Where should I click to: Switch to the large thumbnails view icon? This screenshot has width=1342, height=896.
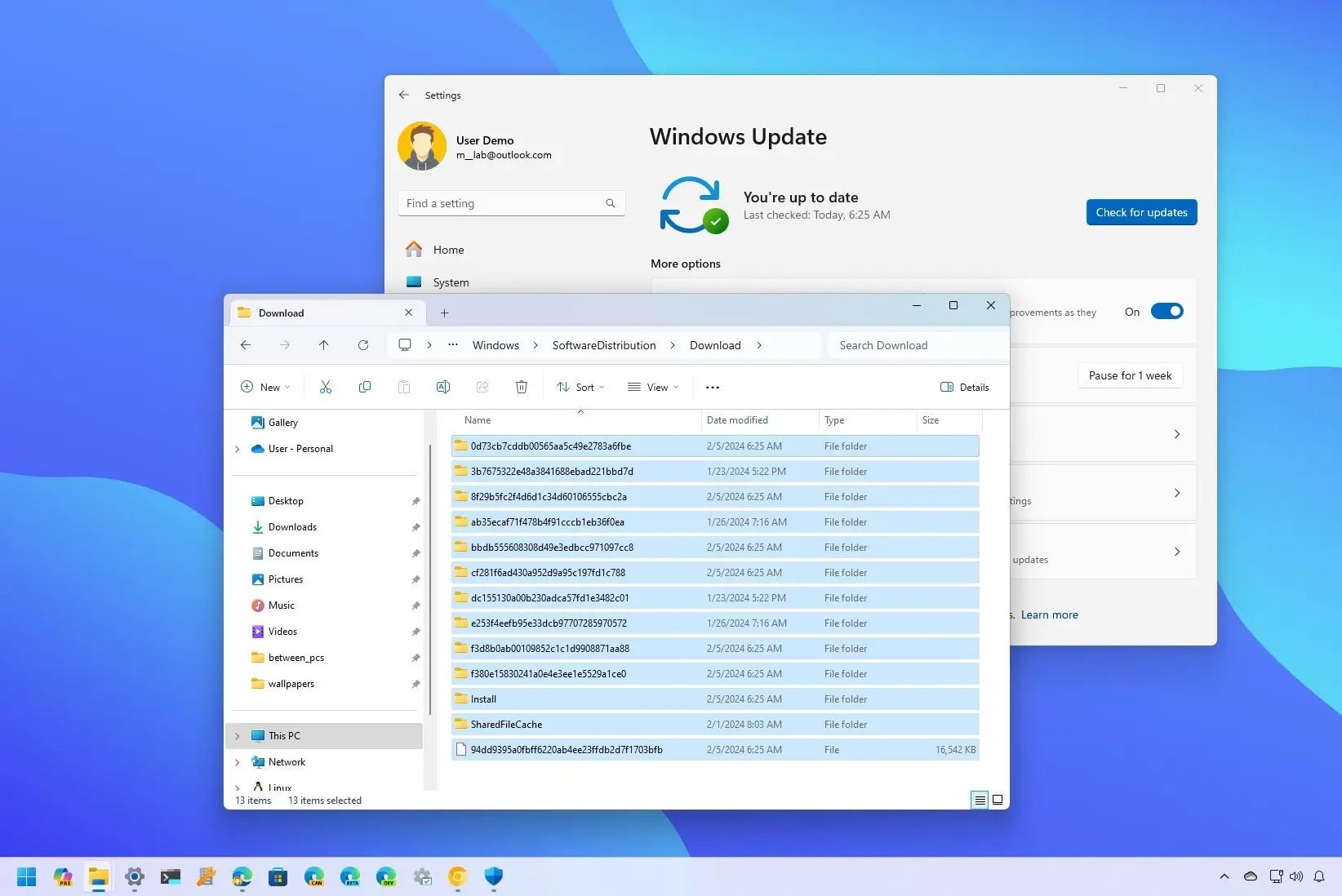pos(998,800)
